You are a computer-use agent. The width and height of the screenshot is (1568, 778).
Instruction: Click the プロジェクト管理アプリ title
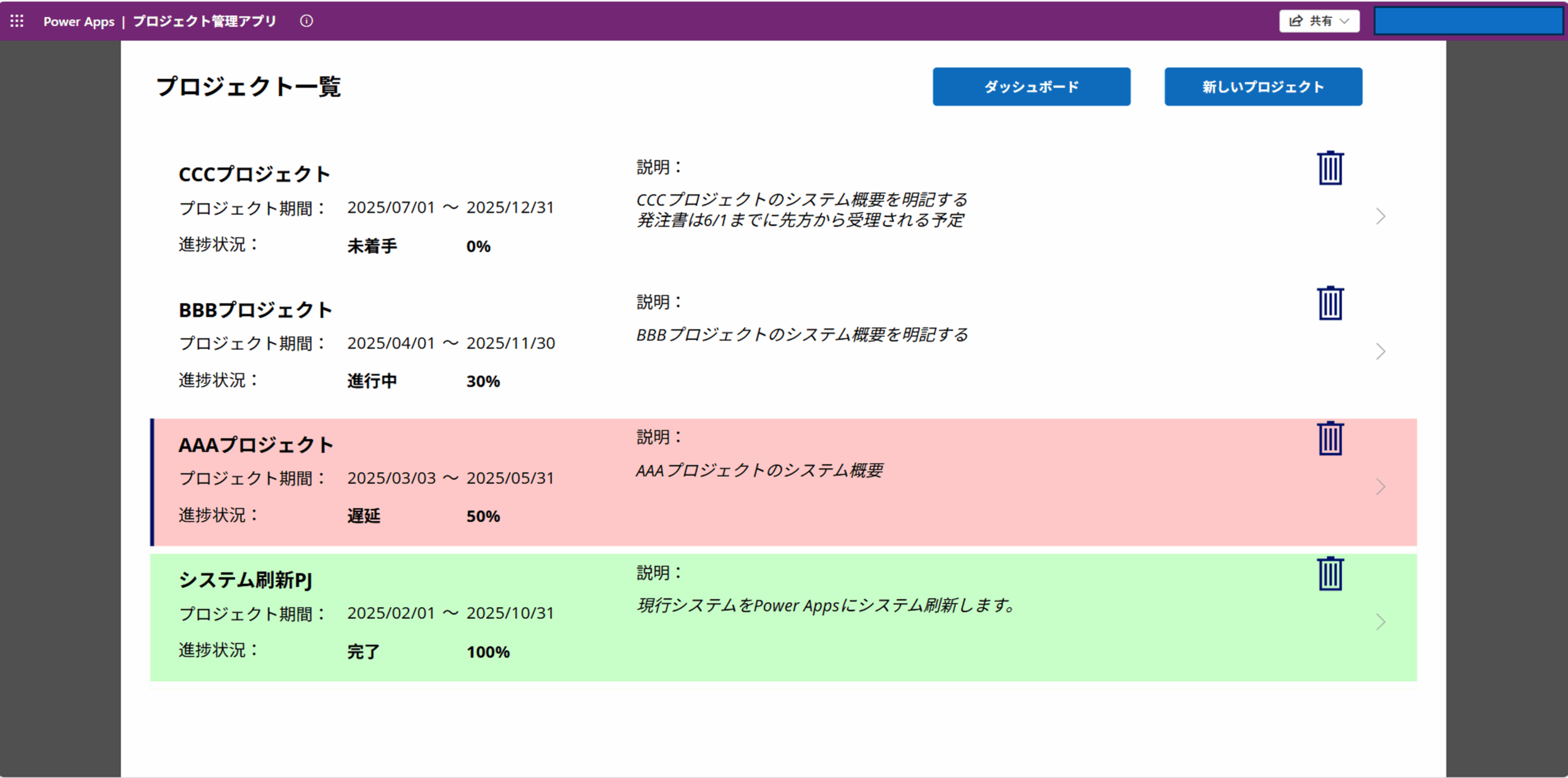205,20
